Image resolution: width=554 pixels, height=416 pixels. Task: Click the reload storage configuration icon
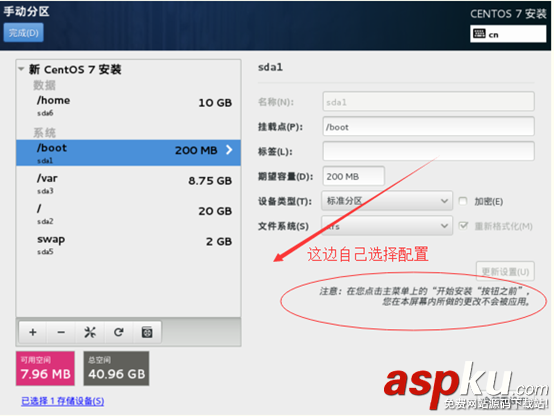point(118,332)
